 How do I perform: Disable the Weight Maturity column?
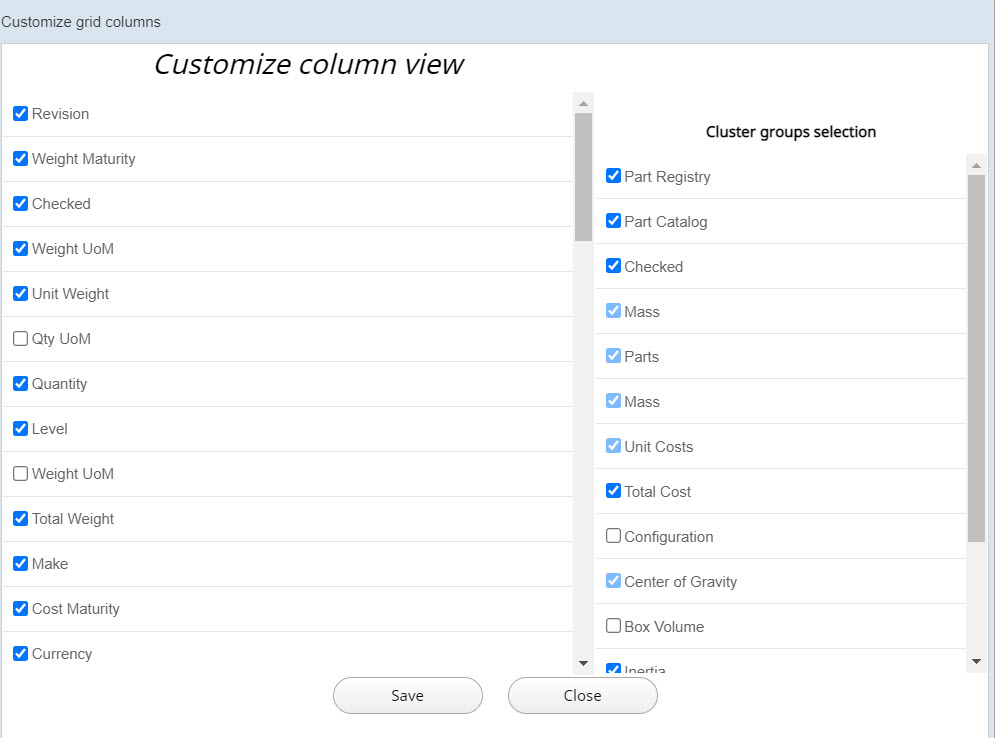[20, 158]
